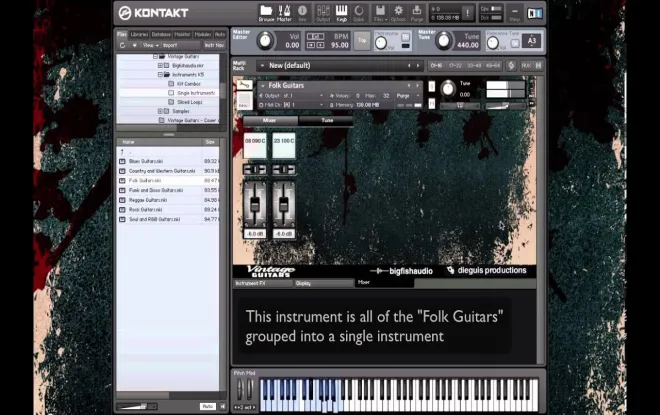The height and width of the screenshot is (415, 660).
Task: Open the Browse folder icon
Action: 266,13
